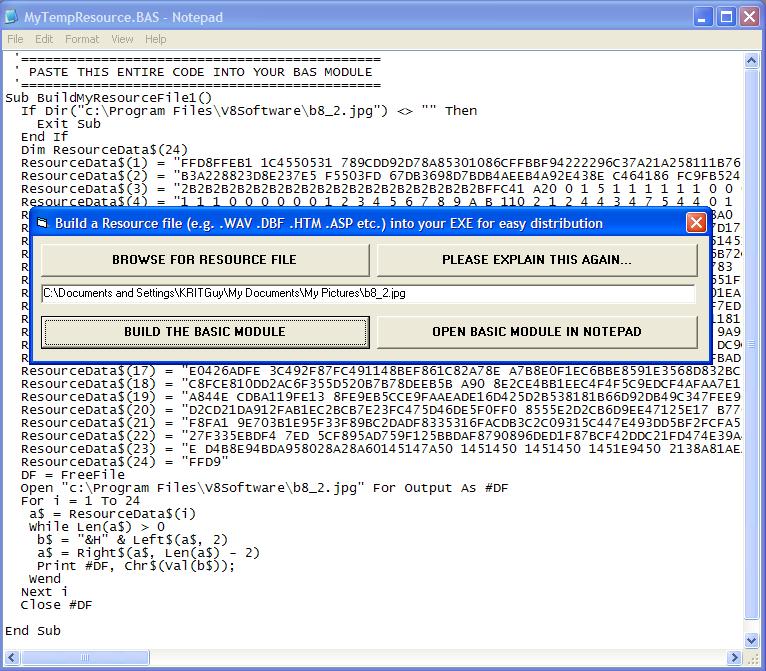Image resolution: width=766 pixels, height=671 pixels.
Task: Click the horizontal scrollbar left arrow
Action: click(x=10, y=657)
